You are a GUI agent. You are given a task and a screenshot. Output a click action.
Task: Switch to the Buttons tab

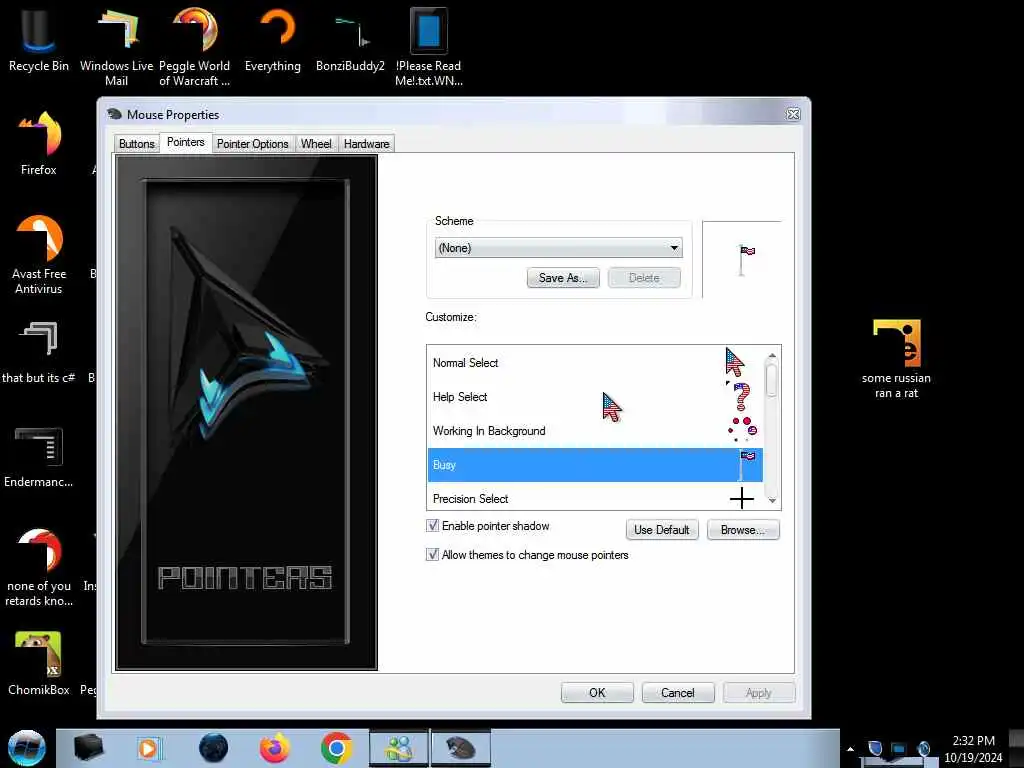(x=136, y=144)
